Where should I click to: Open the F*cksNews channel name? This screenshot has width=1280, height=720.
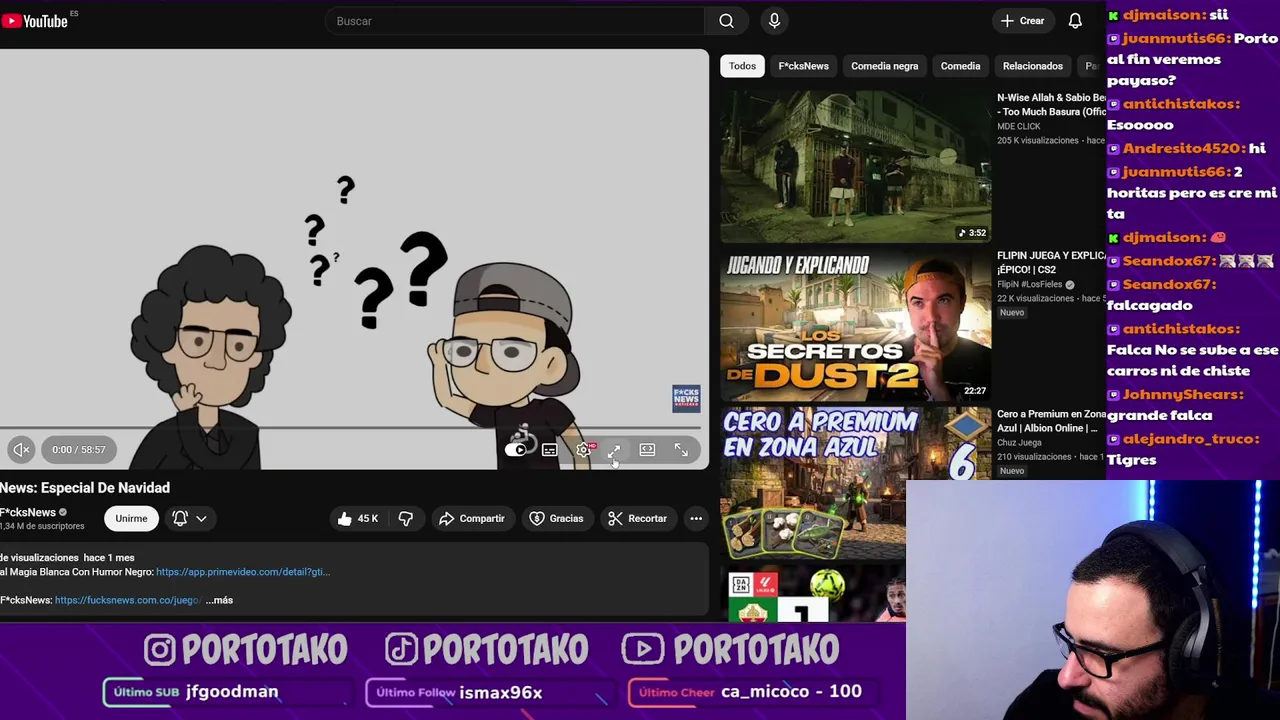[x=29, y=512]
